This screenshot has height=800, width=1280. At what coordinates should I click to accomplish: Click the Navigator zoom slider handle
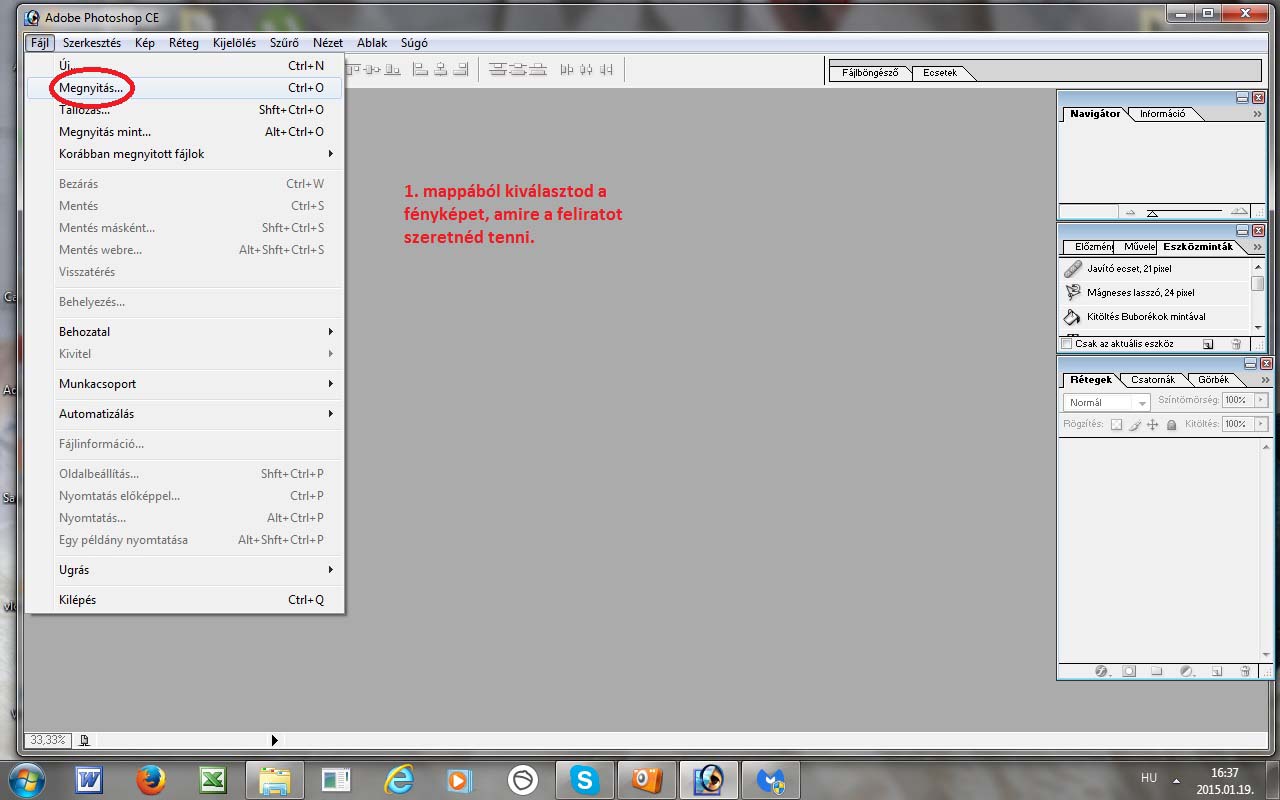(x=1152, y=213)
